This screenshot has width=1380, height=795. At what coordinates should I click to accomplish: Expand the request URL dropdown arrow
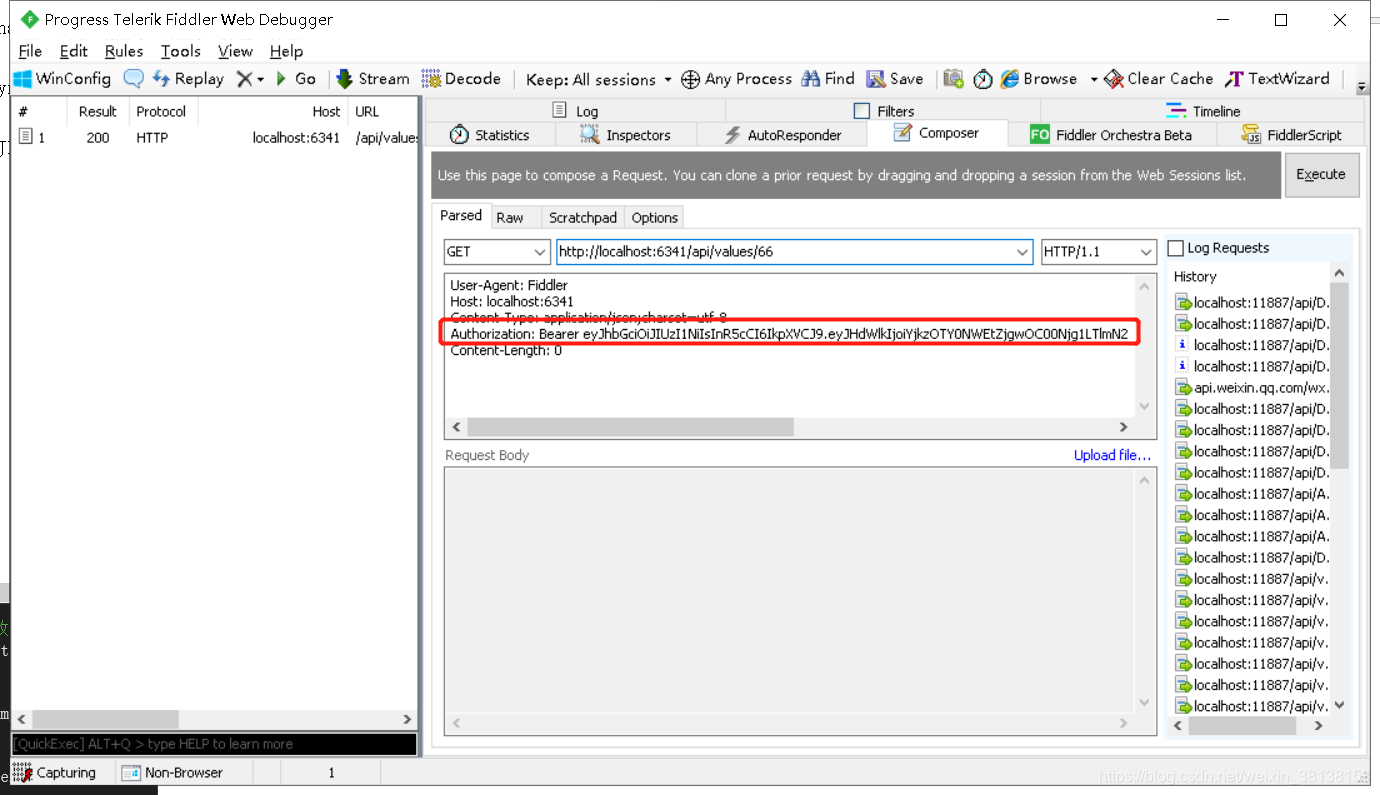click(x=1022, y=252)
